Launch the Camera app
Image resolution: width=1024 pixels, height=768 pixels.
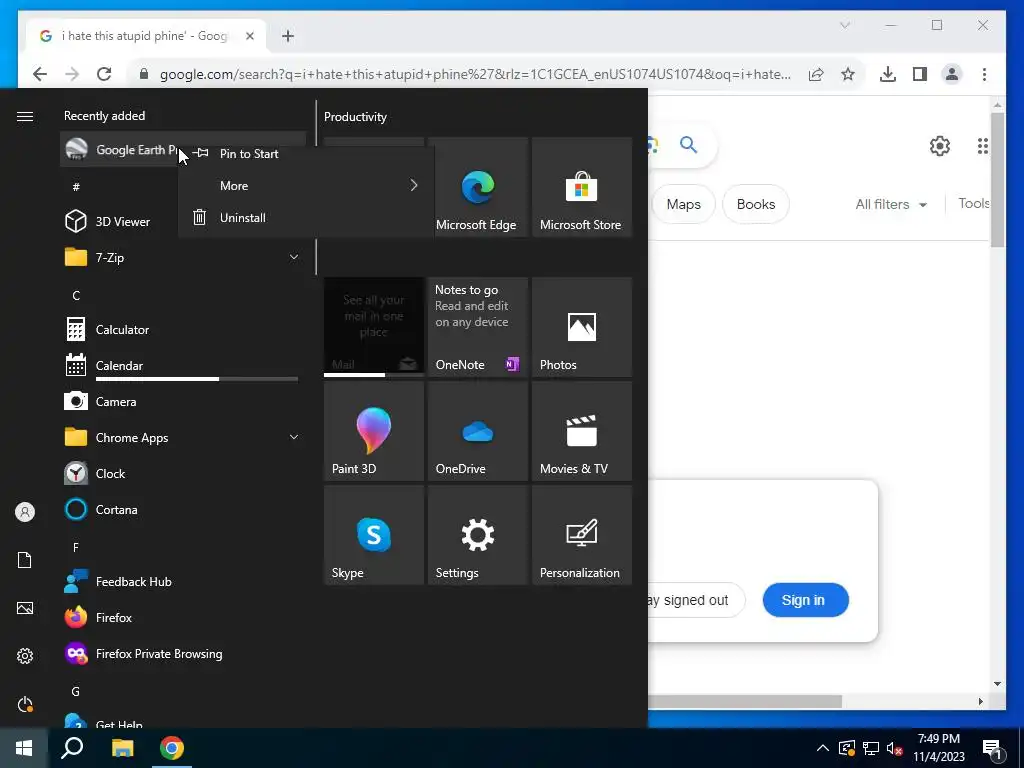tap(183, 402)
